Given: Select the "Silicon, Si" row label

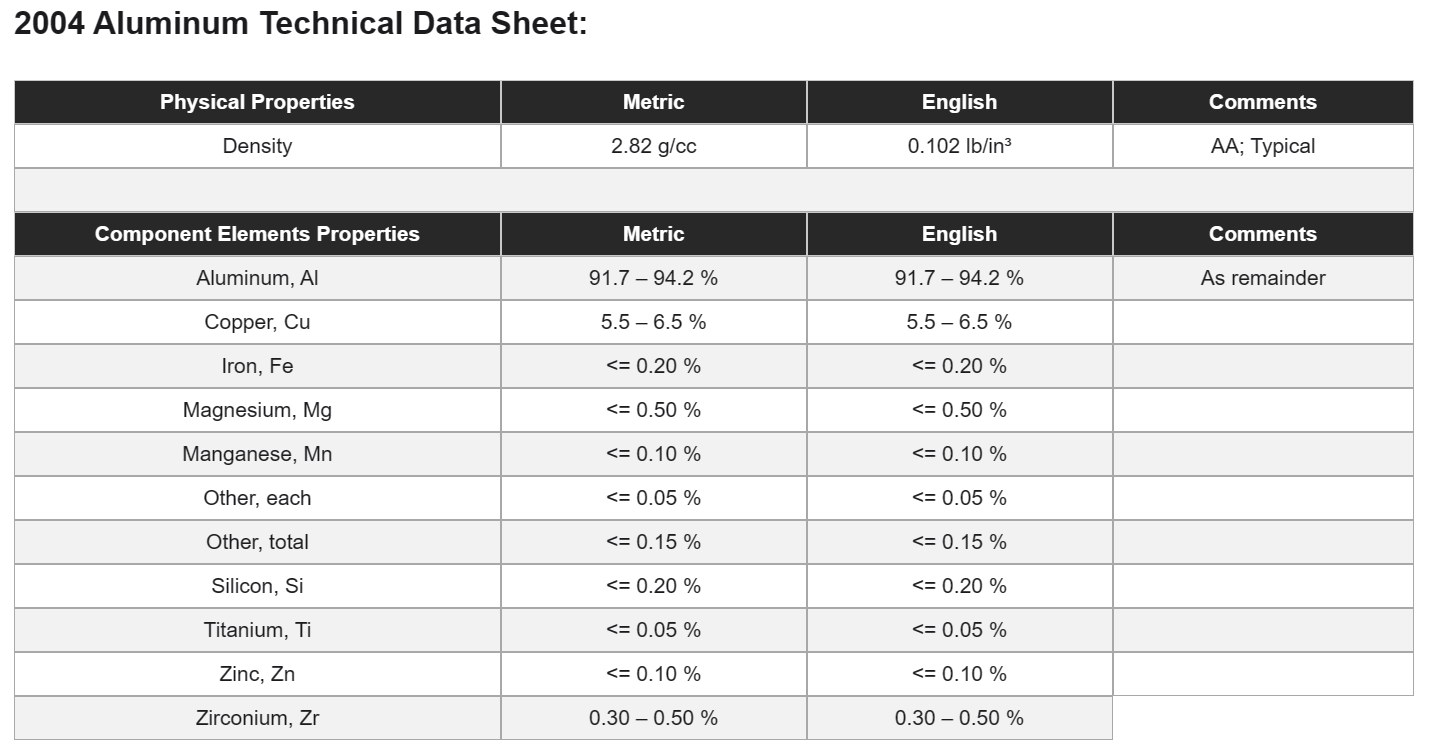Looking at the screenshot, I should tap(257, 586).
